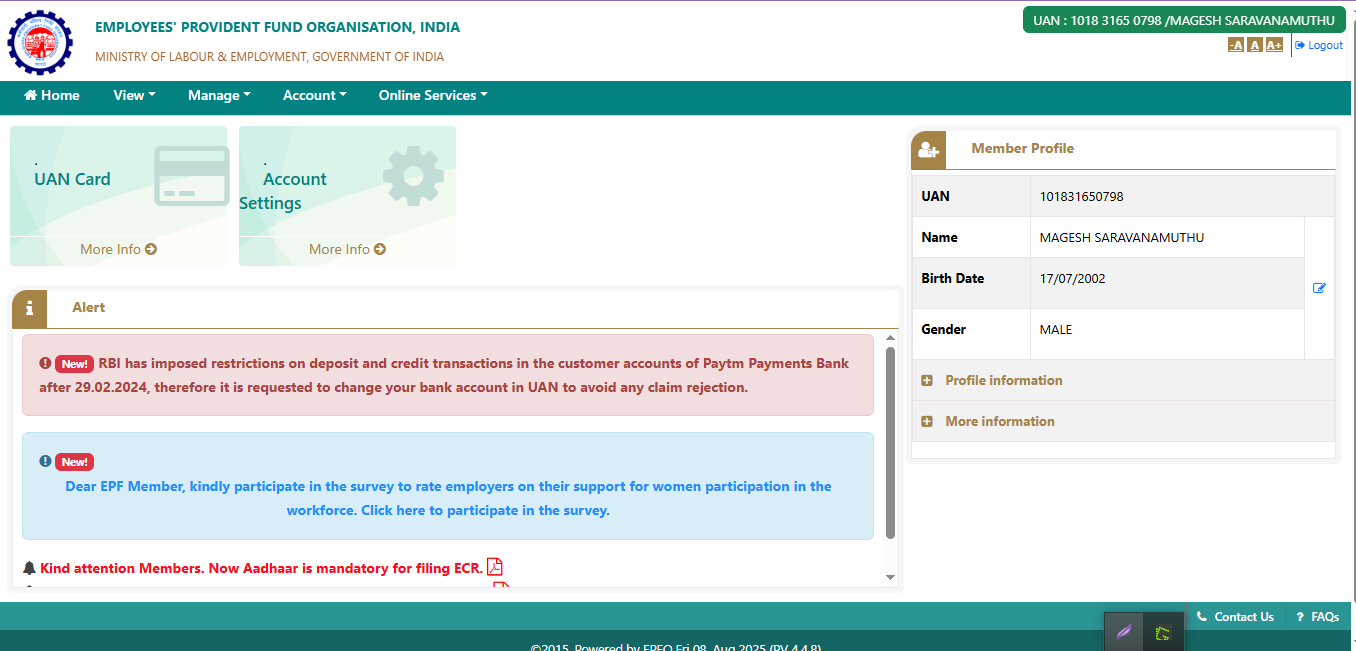Click the question mark icon beside FAQs
The image size is (1356, 651).
click(1300, 617)
